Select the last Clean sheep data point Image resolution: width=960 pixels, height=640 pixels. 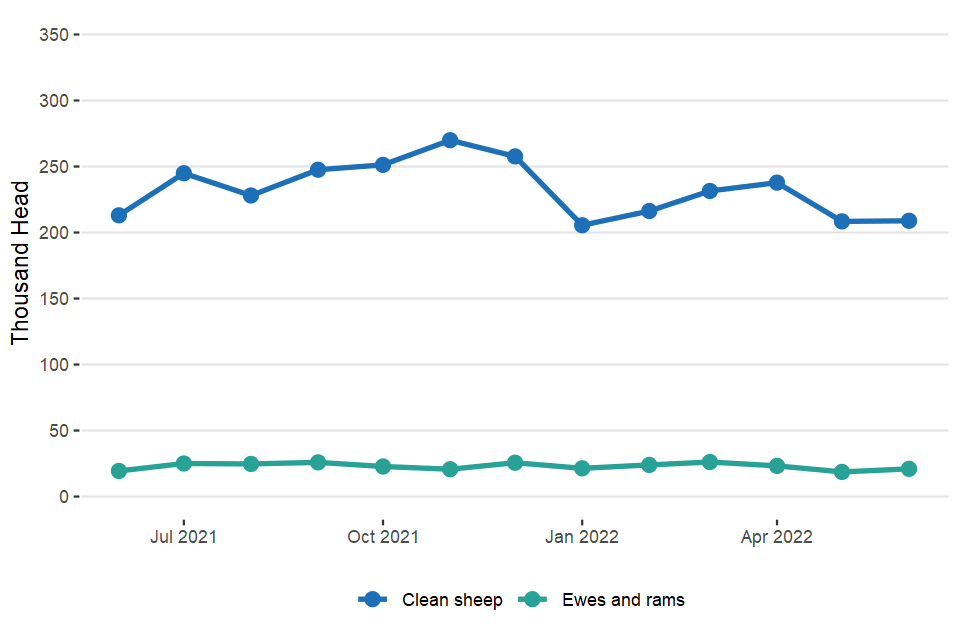(909, 221)
